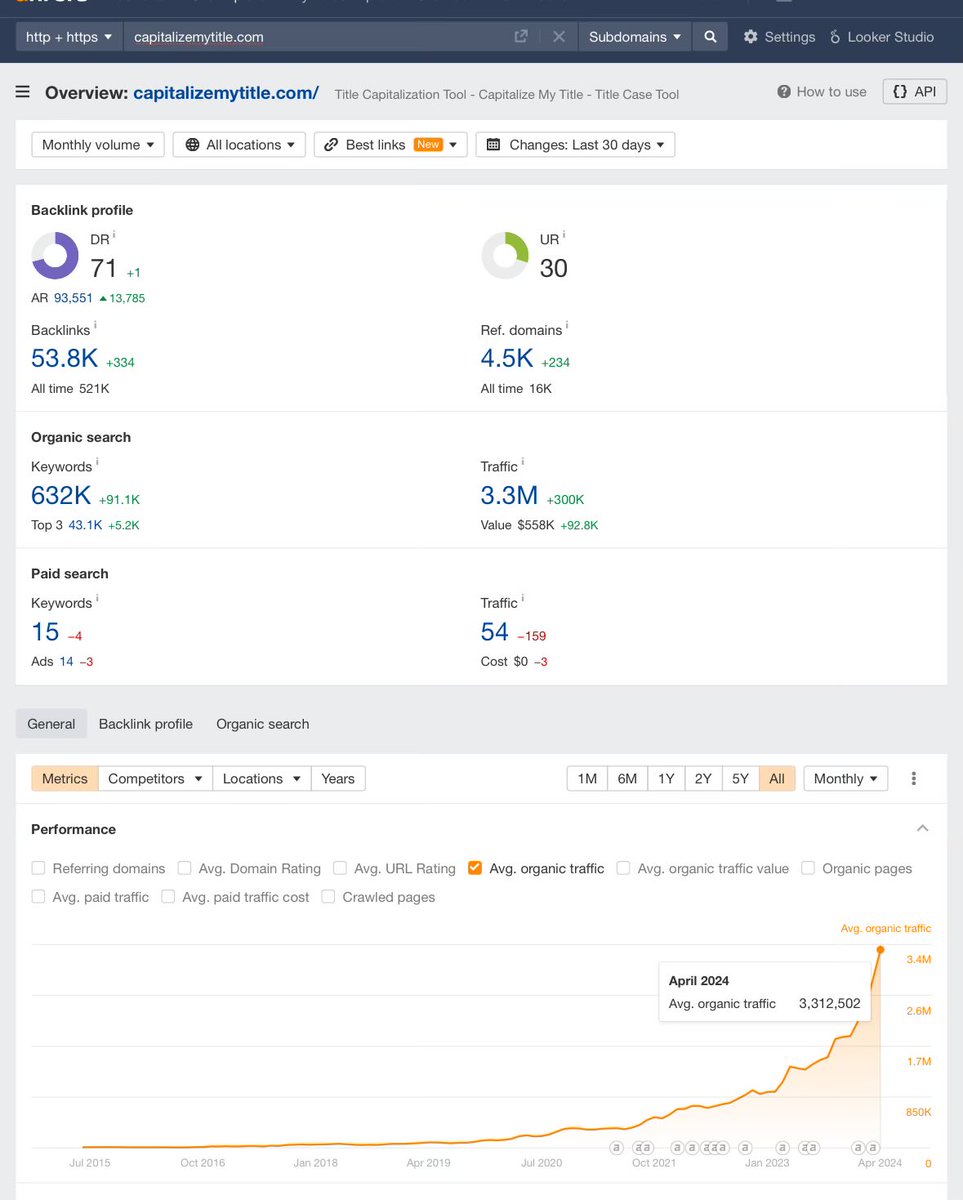
Task: Switch to the General tab
Action: (x=51, y=723)
